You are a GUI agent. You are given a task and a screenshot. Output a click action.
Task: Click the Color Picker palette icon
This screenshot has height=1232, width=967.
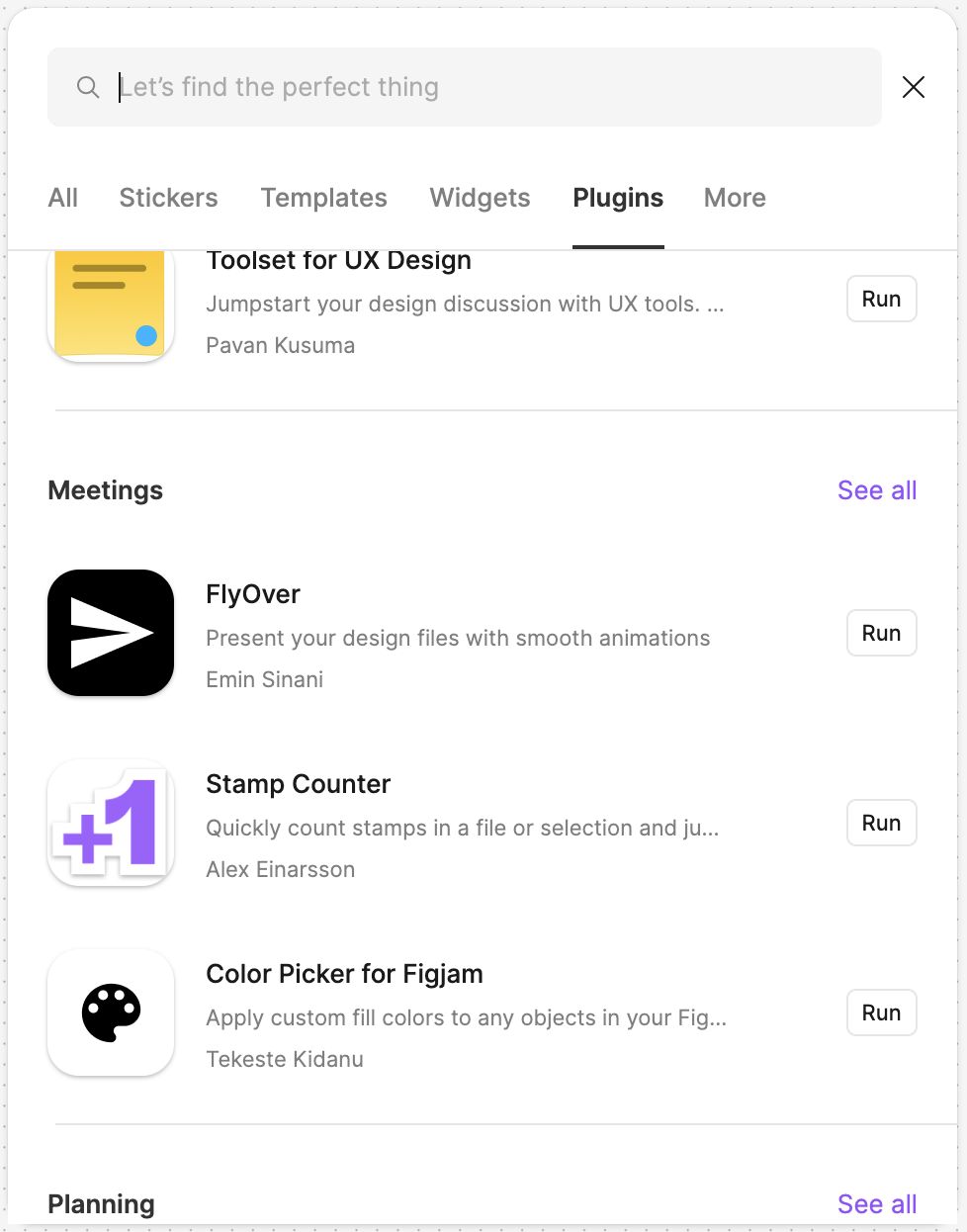[x=111, y=1012]
